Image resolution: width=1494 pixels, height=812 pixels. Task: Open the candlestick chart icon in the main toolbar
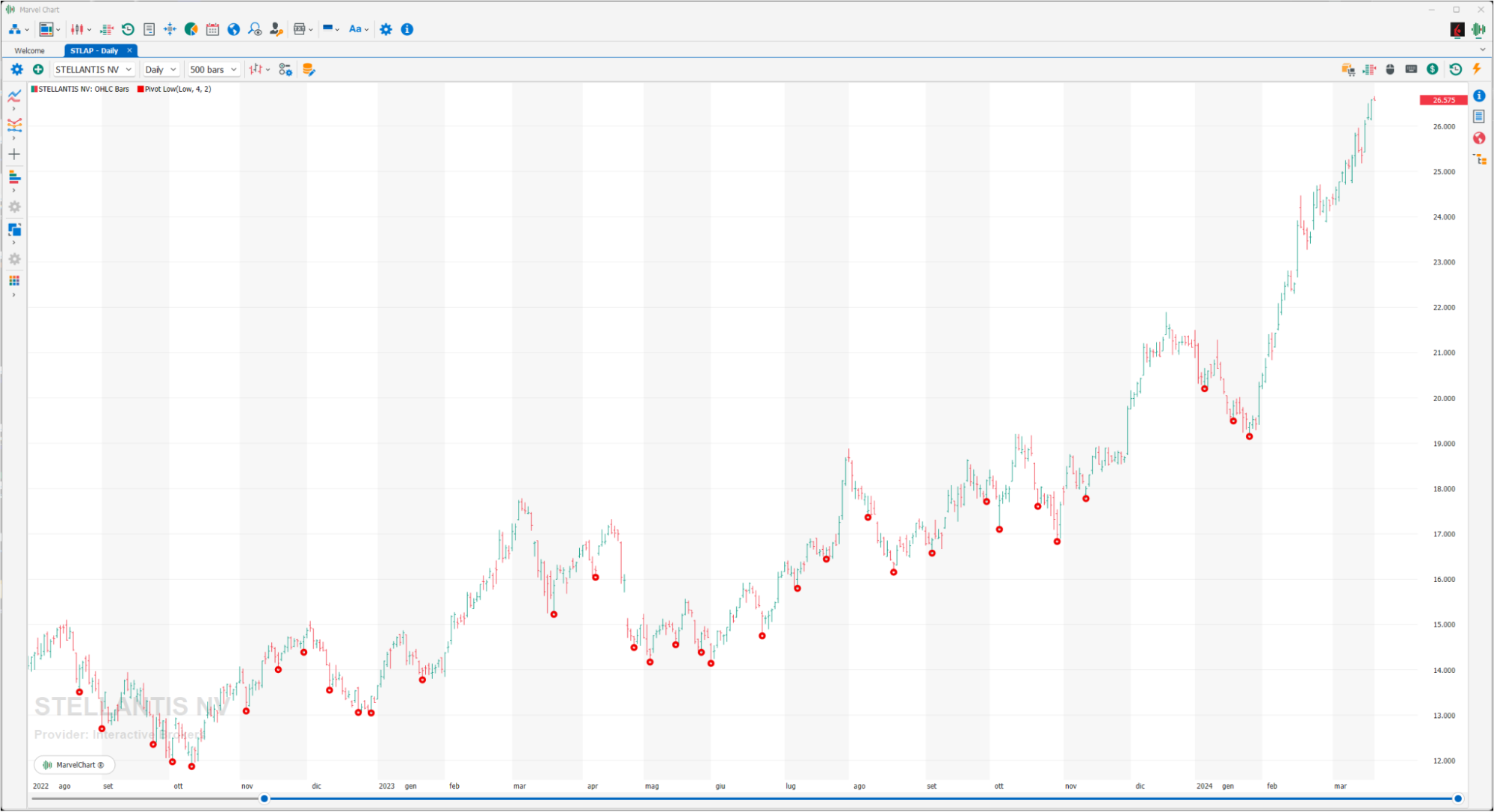click(x=78, y=29)
